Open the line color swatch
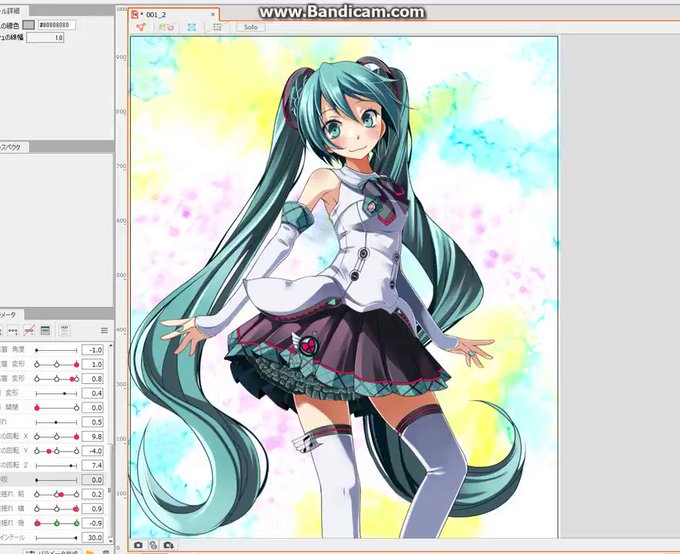 [x=29, y=25]
